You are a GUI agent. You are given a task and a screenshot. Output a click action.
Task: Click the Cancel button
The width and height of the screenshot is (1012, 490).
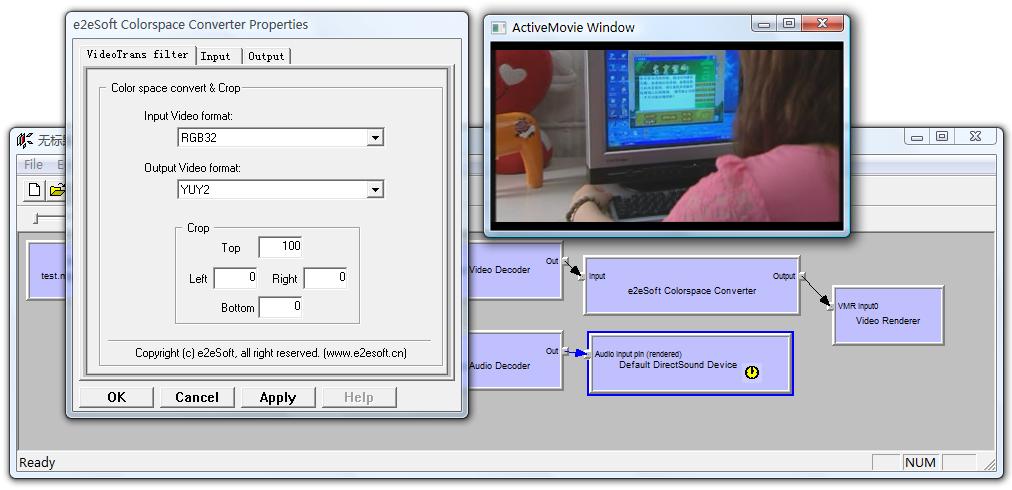197,397
